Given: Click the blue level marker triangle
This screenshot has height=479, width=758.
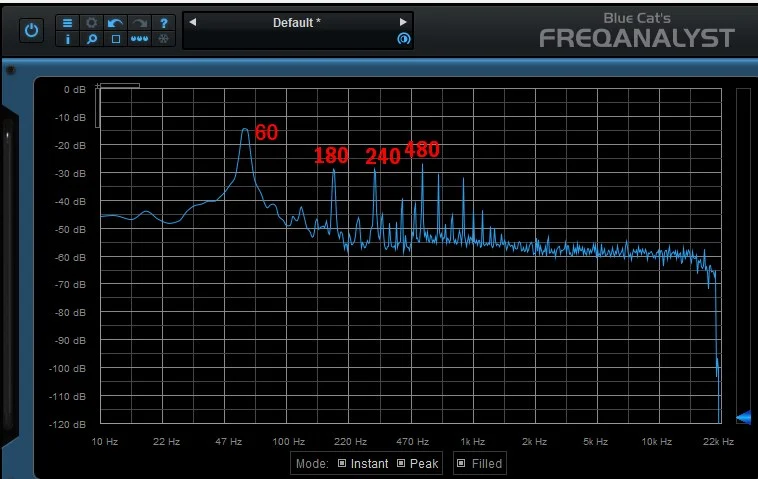Looking at the screenshot, I should (743, 417).
